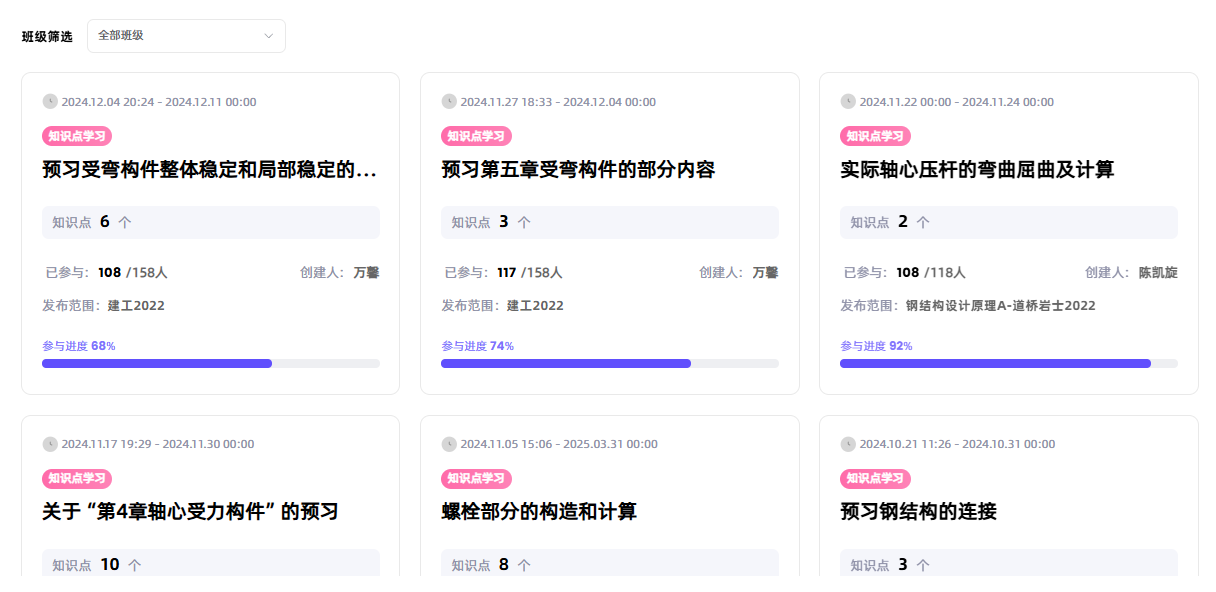Screen dimensions: 1216x592
Task: Click clock icon on 2024.12.04 card
Action: click(x=50, y=101)
